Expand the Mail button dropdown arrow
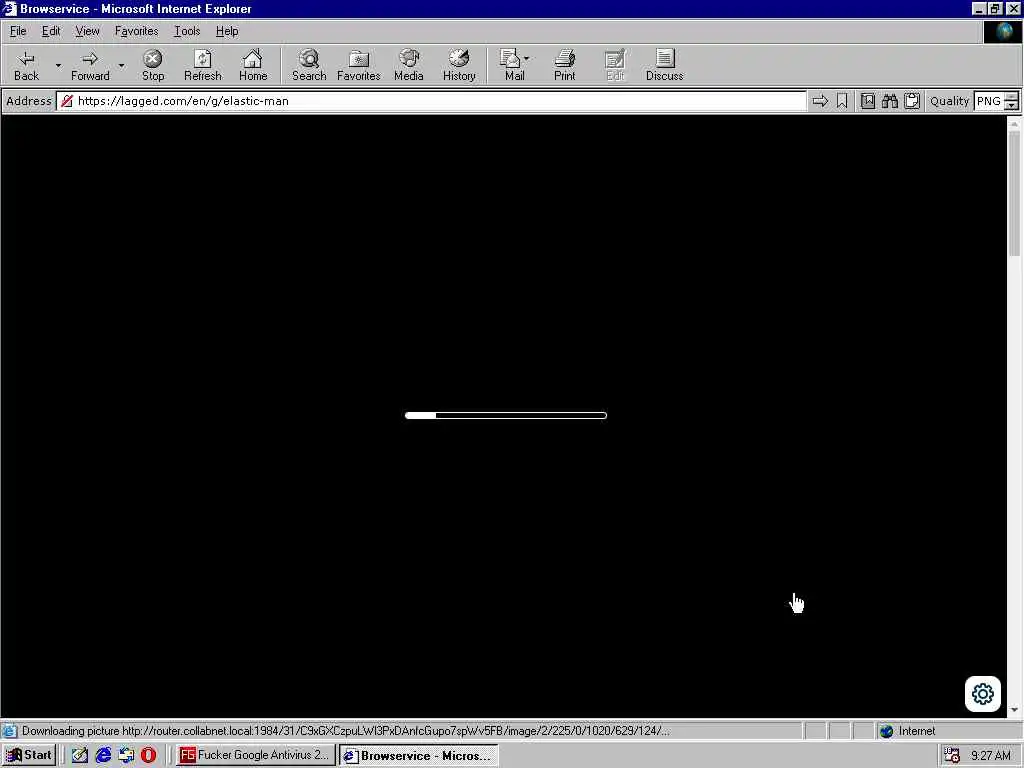The height and width of the screenshot is (768, 1024). [x=526, y=59]
